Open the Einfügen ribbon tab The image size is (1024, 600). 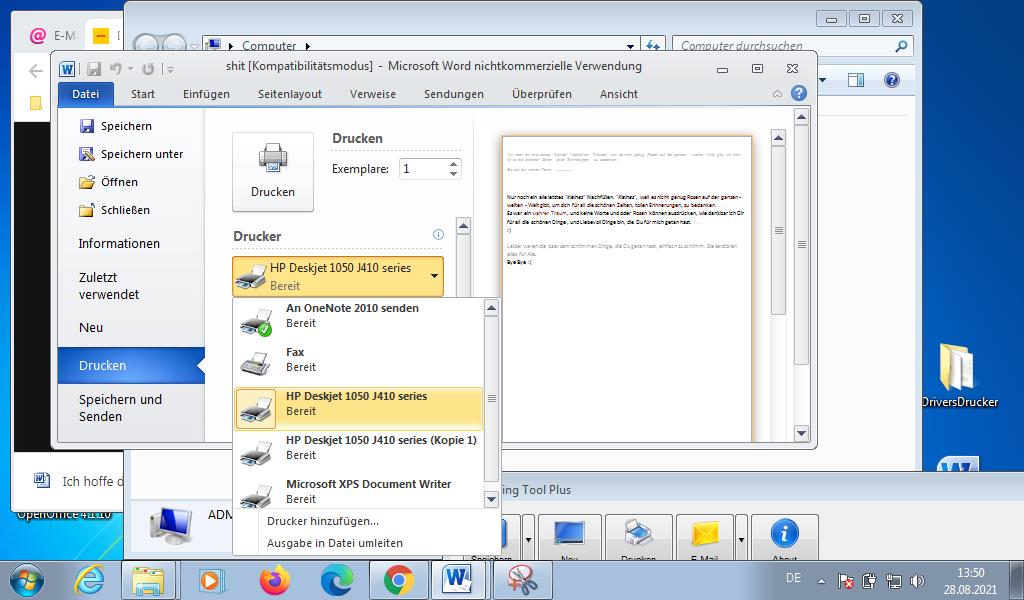(x=206, y=94)
